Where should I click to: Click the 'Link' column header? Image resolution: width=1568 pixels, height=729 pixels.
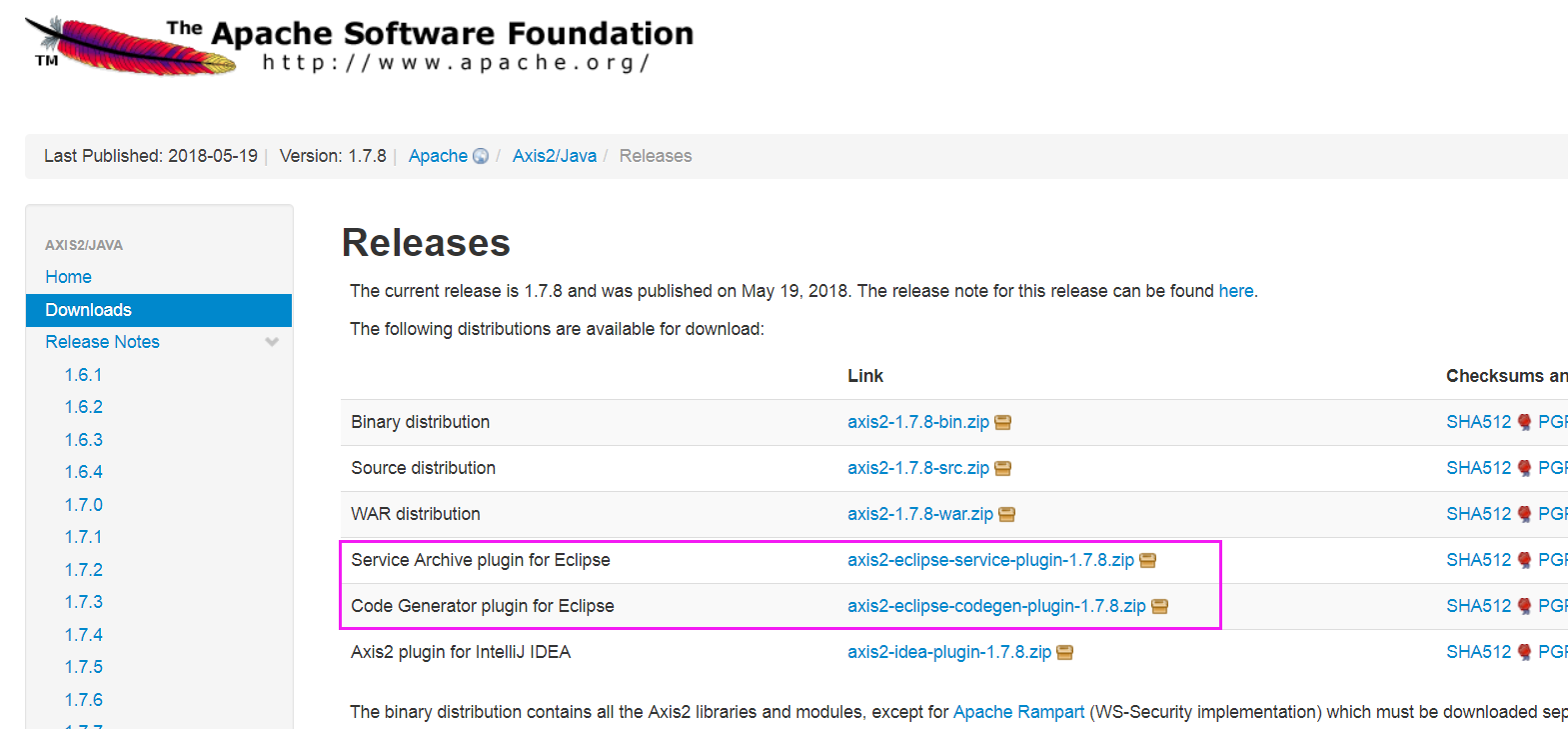tap(865, 376)
